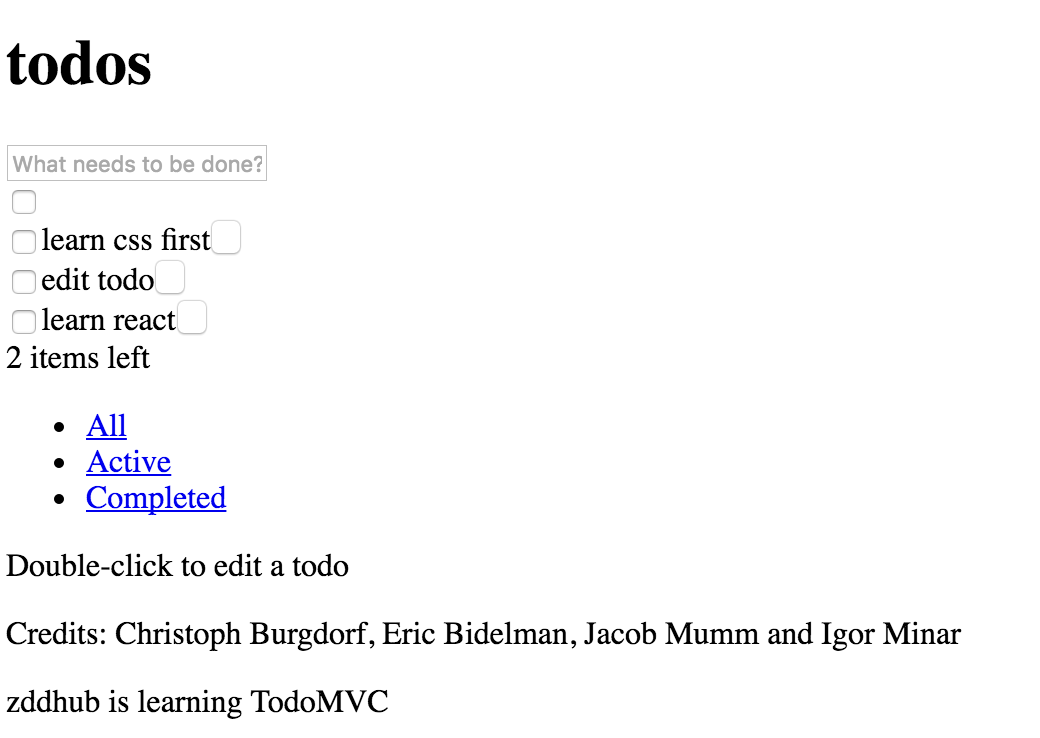Click the delete box after 'learn react'

192,317
